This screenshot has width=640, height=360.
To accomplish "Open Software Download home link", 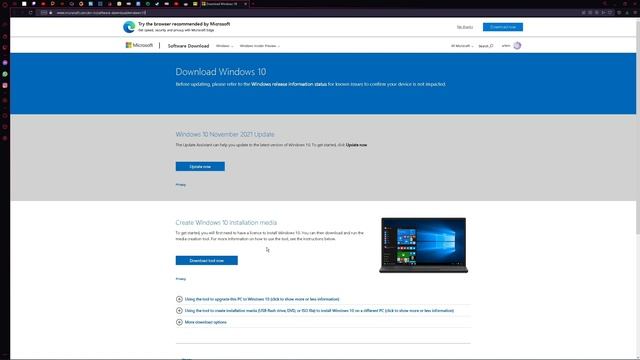I will pyautogui.click(x=188, y=46).
